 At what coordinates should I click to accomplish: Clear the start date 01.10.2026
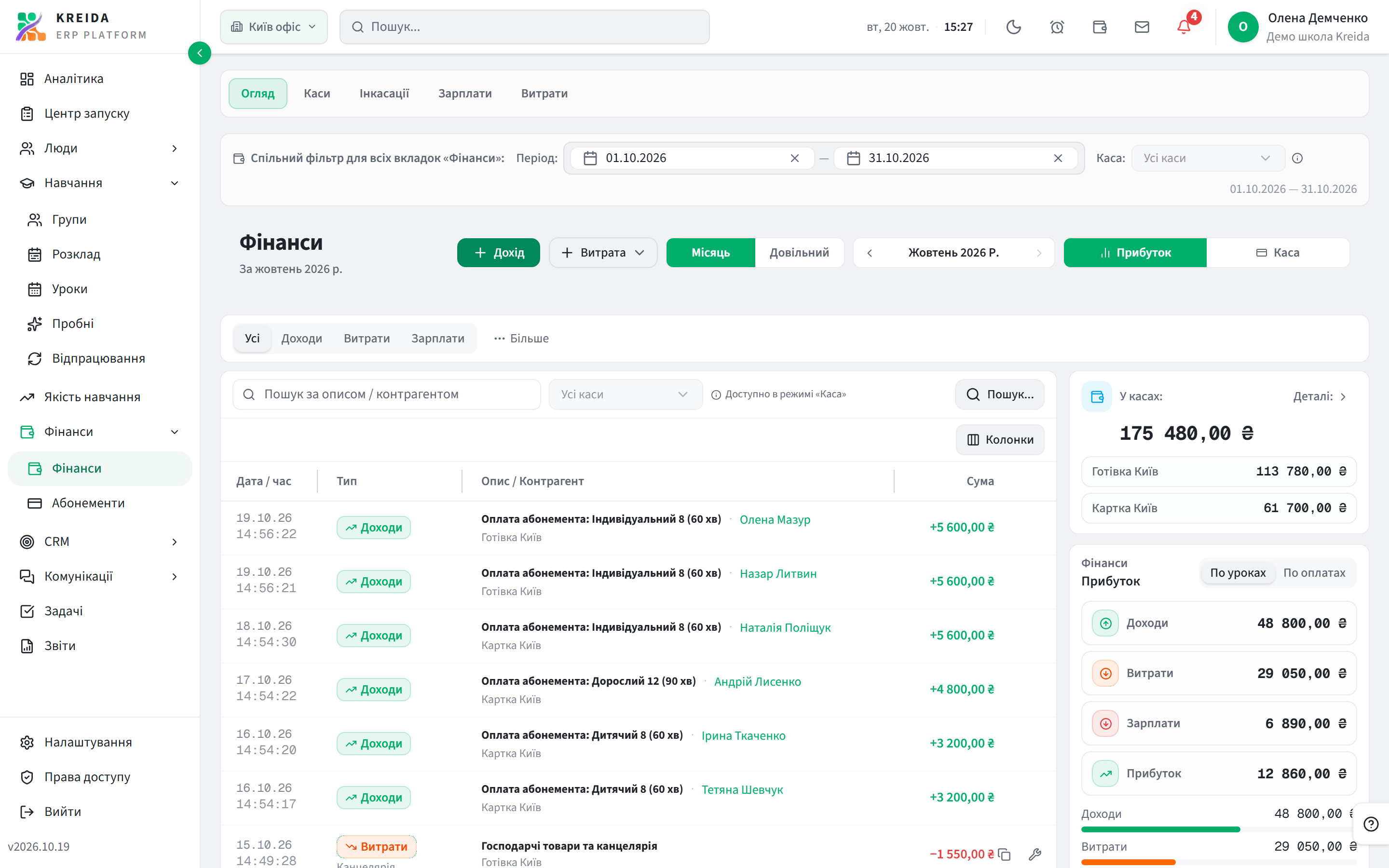(x=794, y=159)
